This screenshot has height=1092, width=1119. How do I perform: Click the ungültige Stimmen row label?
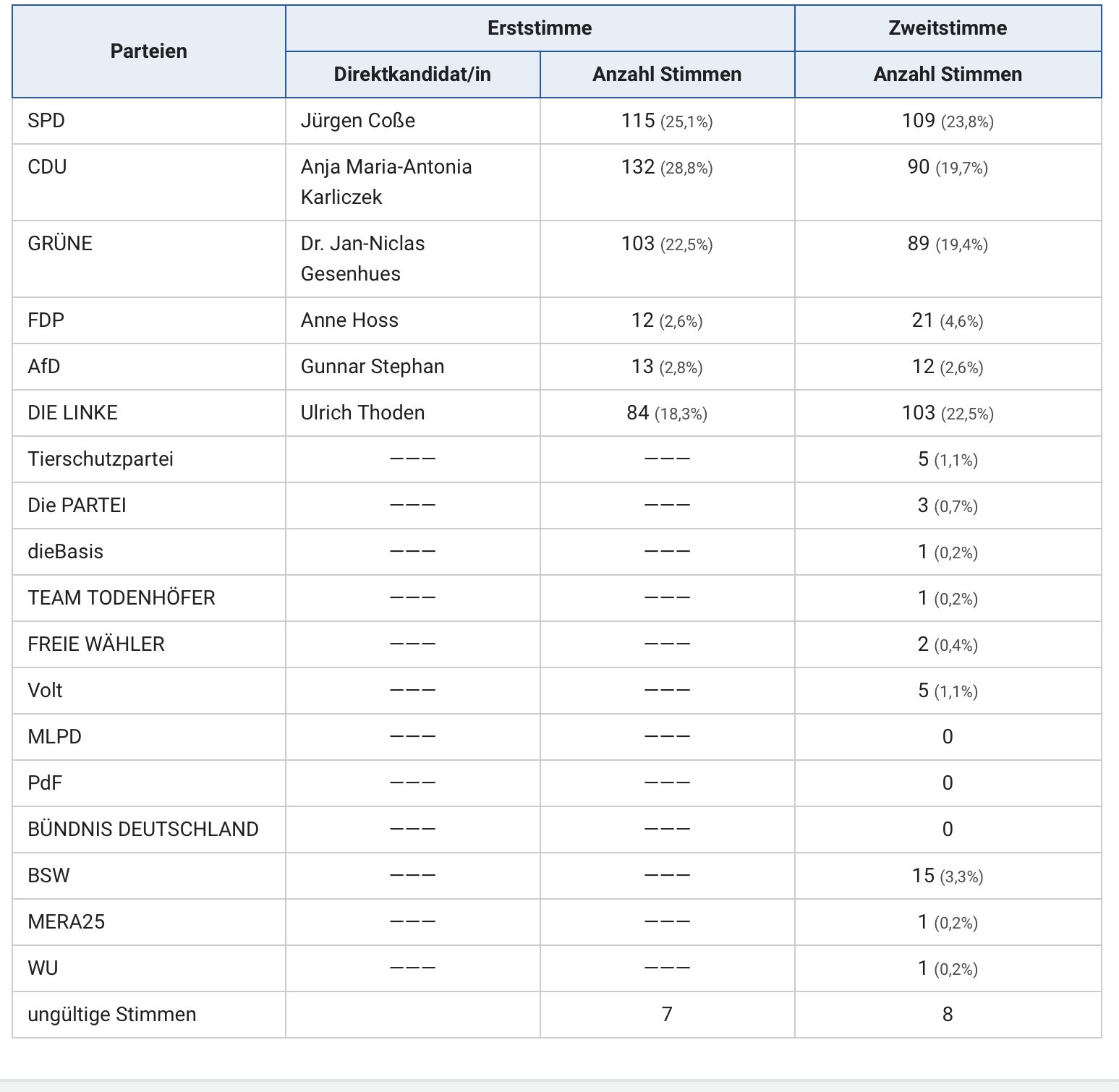(112, 1015)
